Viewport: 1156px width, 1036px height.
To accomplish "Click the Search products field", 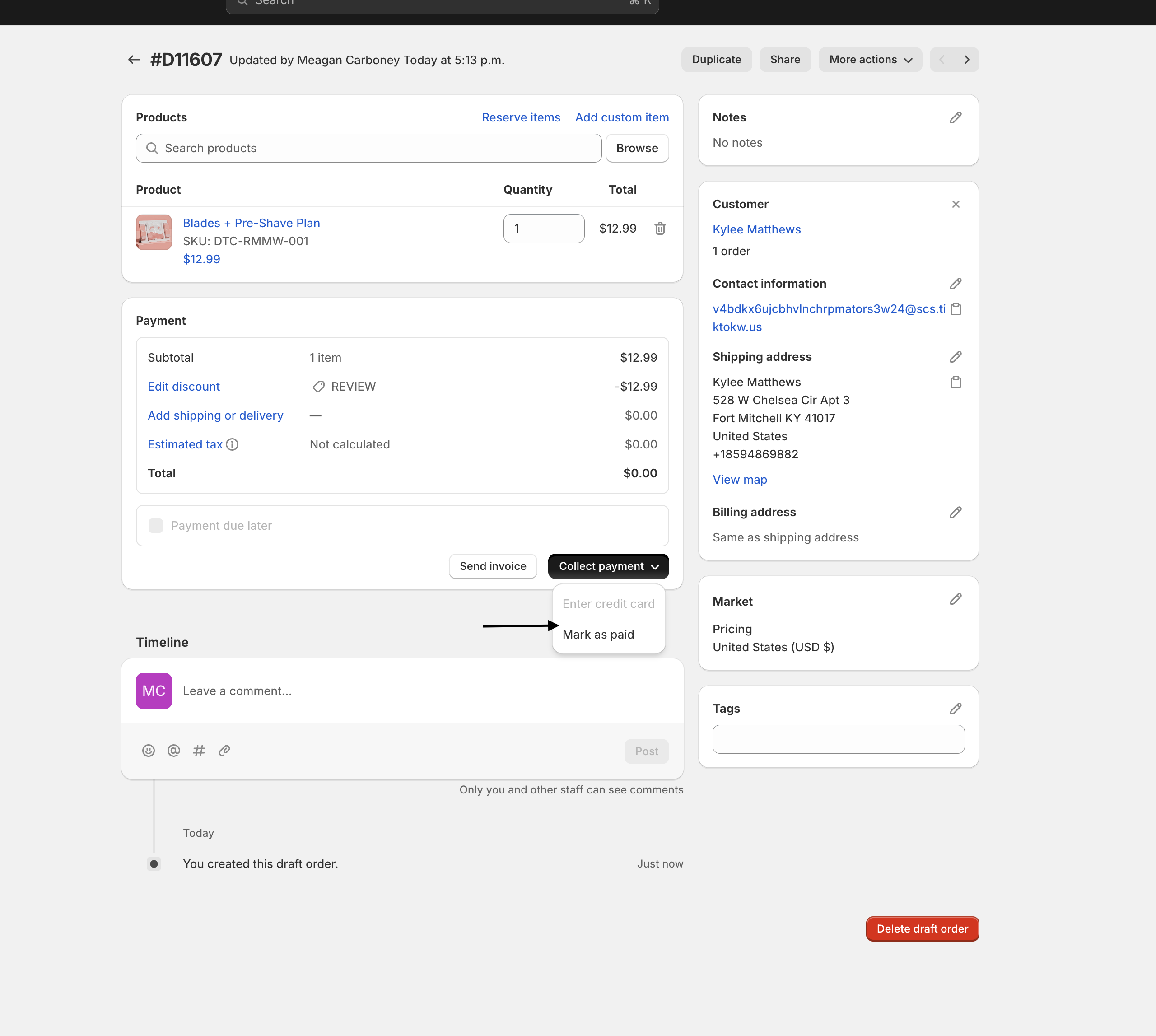I will pyautogui.click(x=369, y=149).
